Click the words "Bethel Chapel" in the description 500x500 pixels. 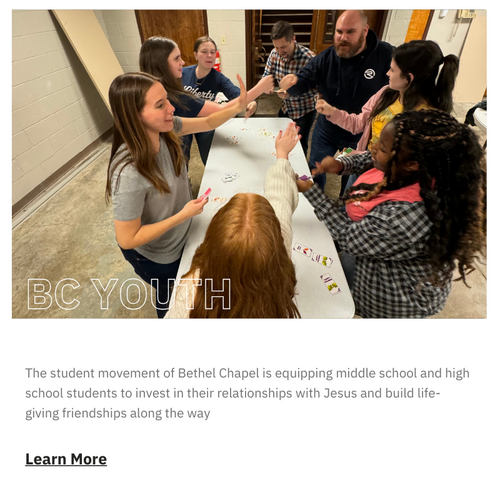(x=219, y=373)
